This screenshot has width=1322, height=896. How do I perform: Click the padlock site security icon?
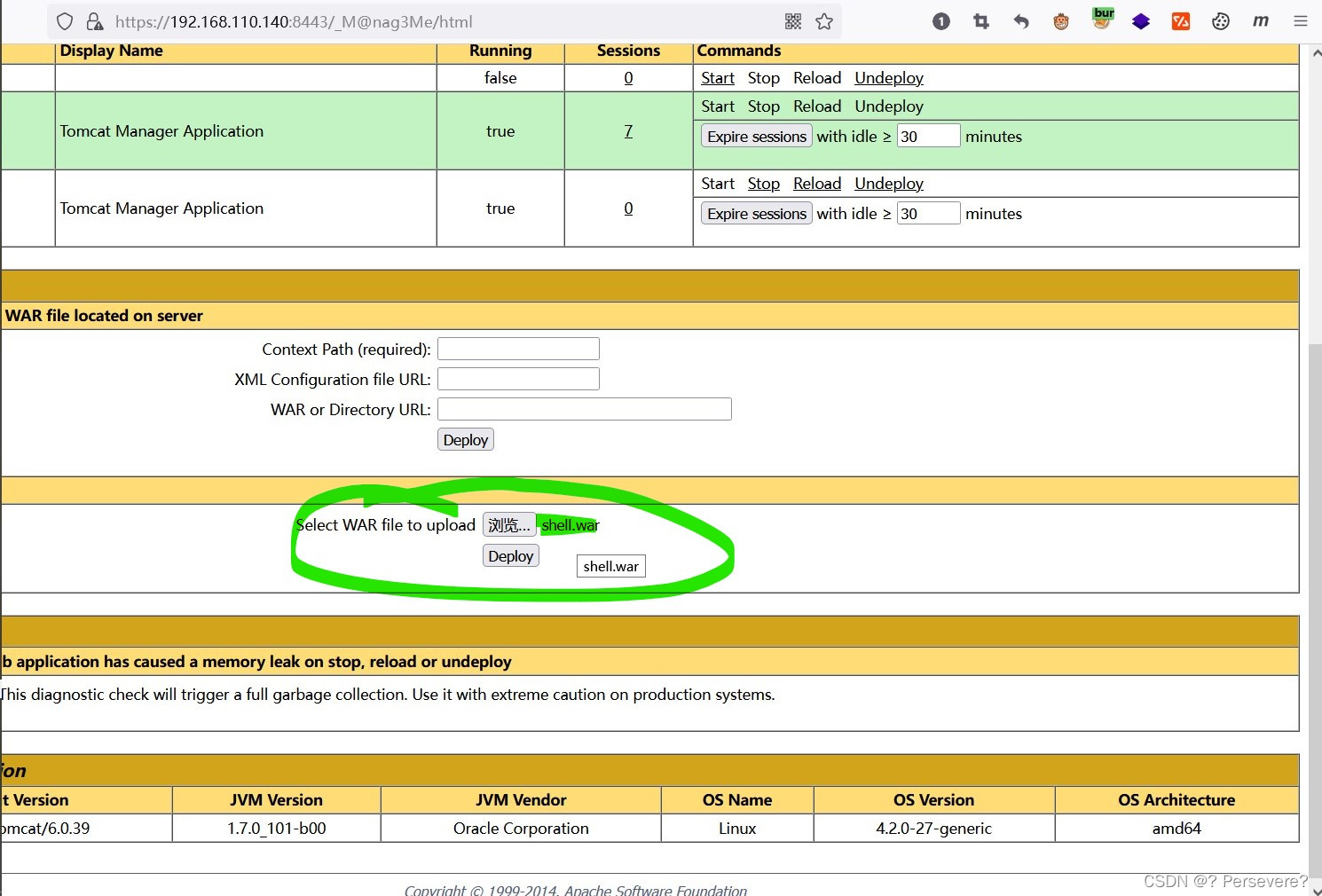coord(94,21)
